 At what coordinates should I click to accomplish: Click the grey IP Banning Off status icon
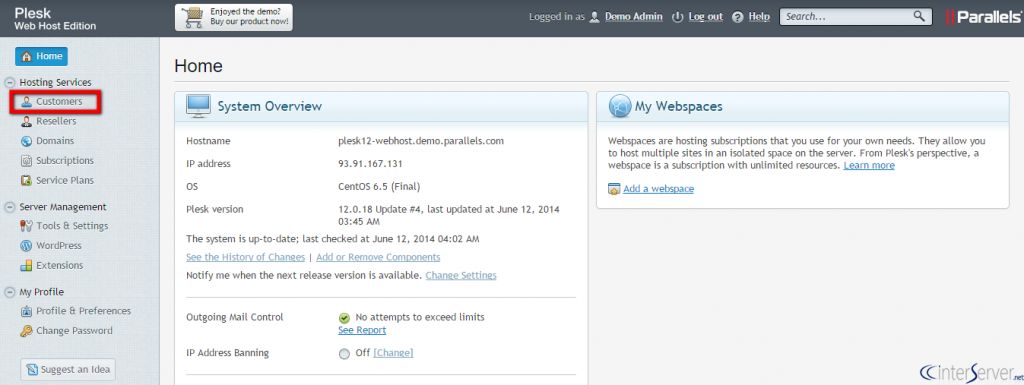(x=345, y=354)
